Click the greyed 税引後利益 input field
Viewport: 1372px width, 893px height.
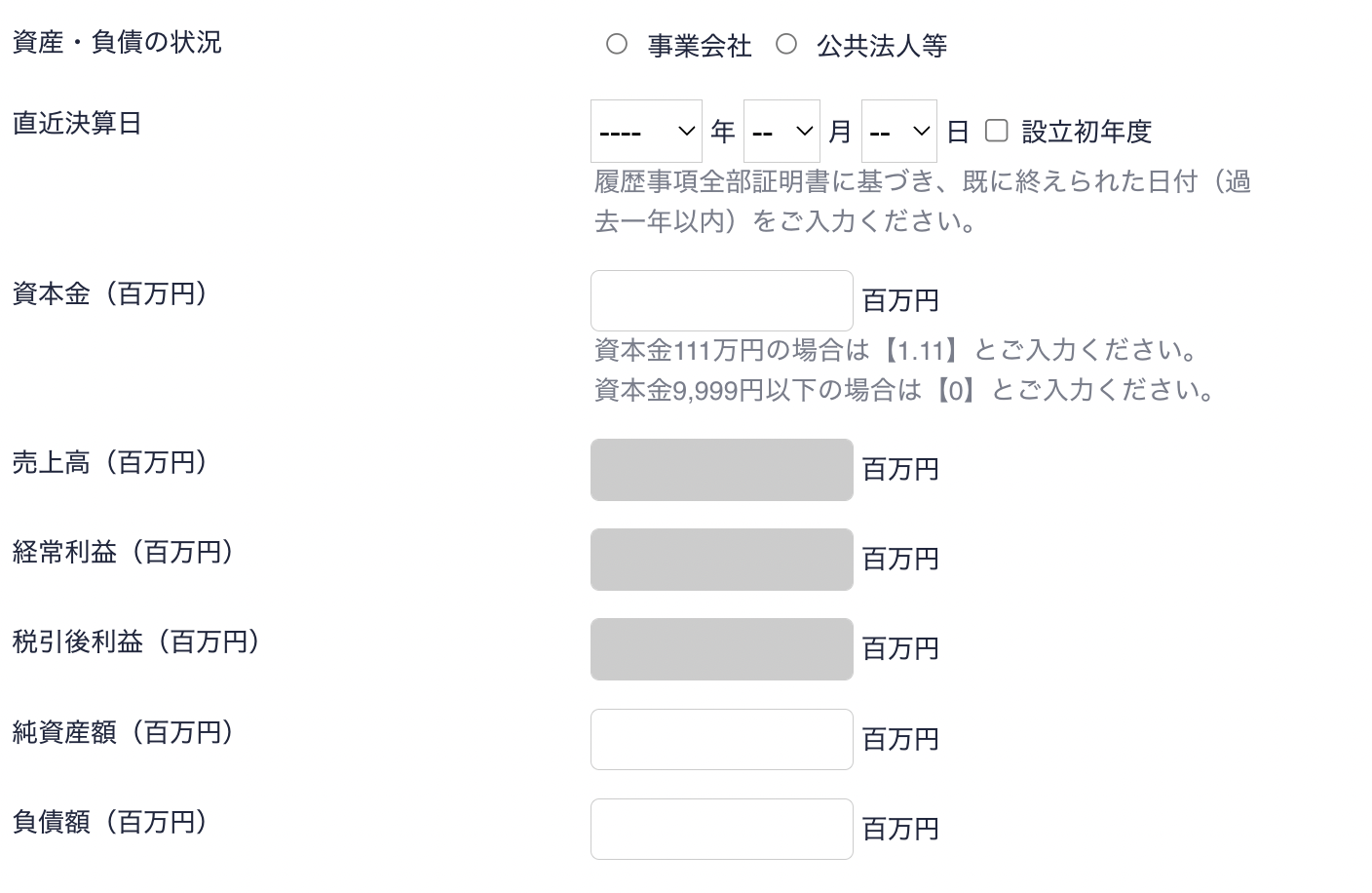pyautogui.click(x=721, y=649)
